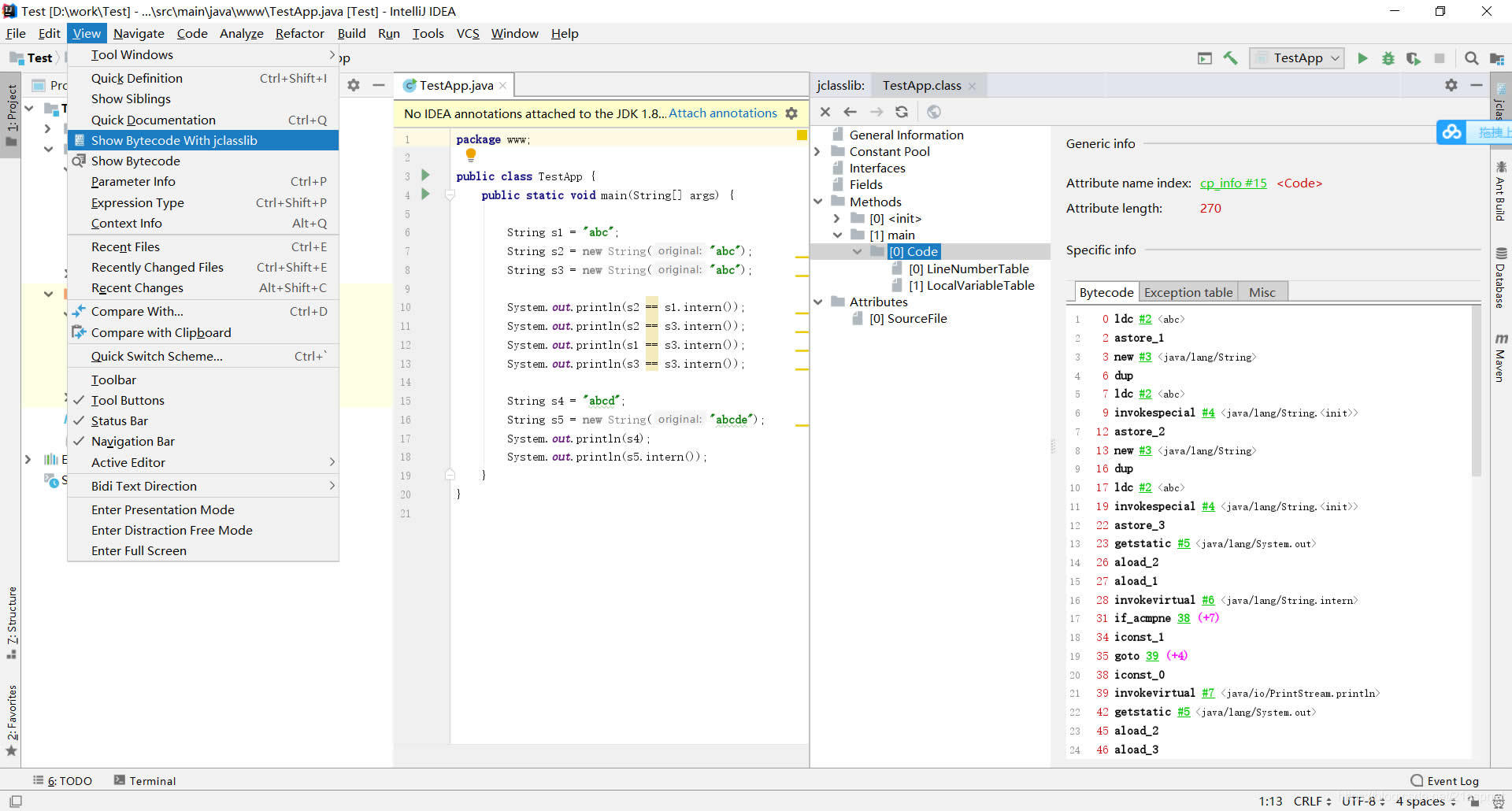The height and width of the screenshot is (811, 1512).
Task: Open the Event Log button
Action: click(x=1445, y=780)
